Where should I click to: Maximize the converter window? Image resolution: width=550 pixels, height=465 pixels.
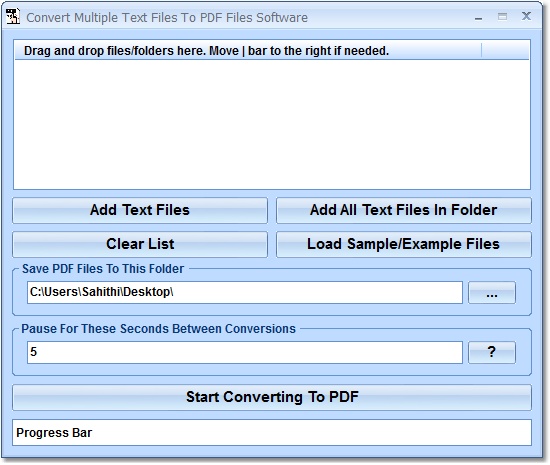click(x=503, y=16)
